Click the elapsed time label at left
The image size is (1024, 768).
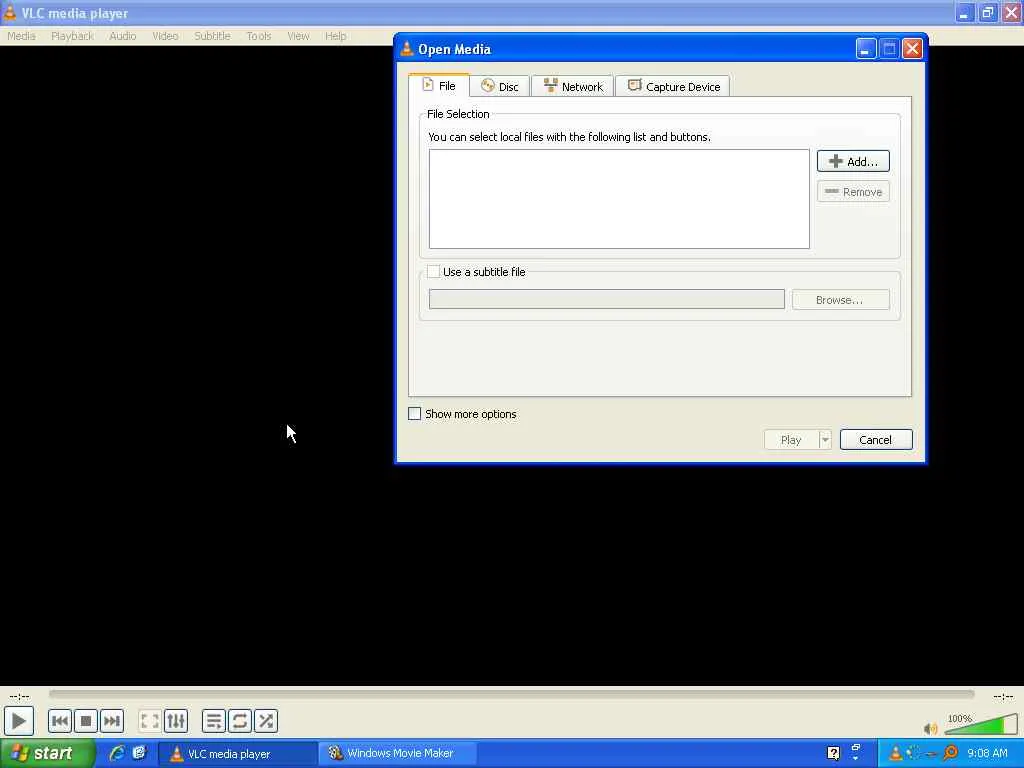pyautogui.click(x=20, y=696)
